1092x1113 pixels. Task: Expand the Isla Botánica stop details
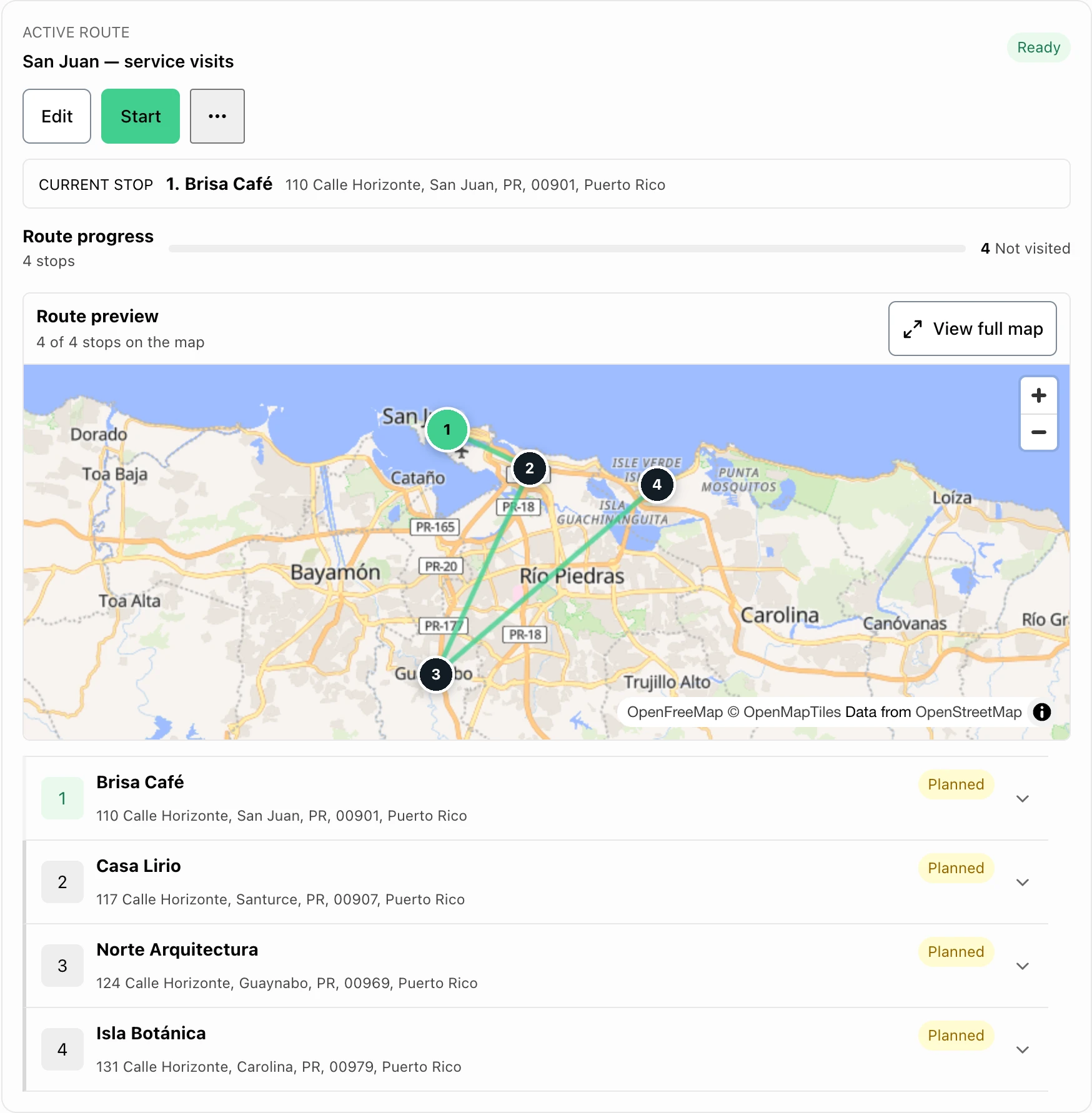[x=1022, y=1050]
